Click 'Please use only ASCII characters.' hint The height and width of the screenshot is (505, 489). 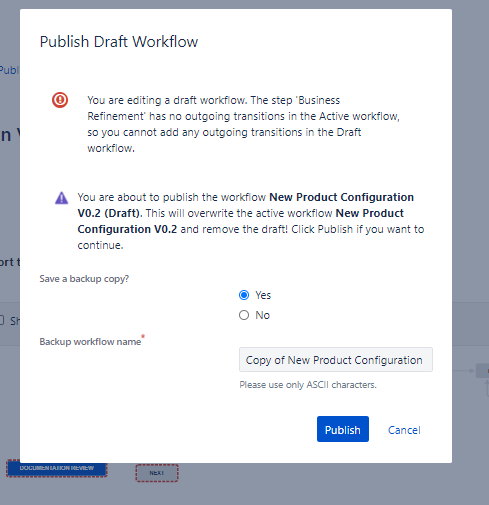coord(308,385)
